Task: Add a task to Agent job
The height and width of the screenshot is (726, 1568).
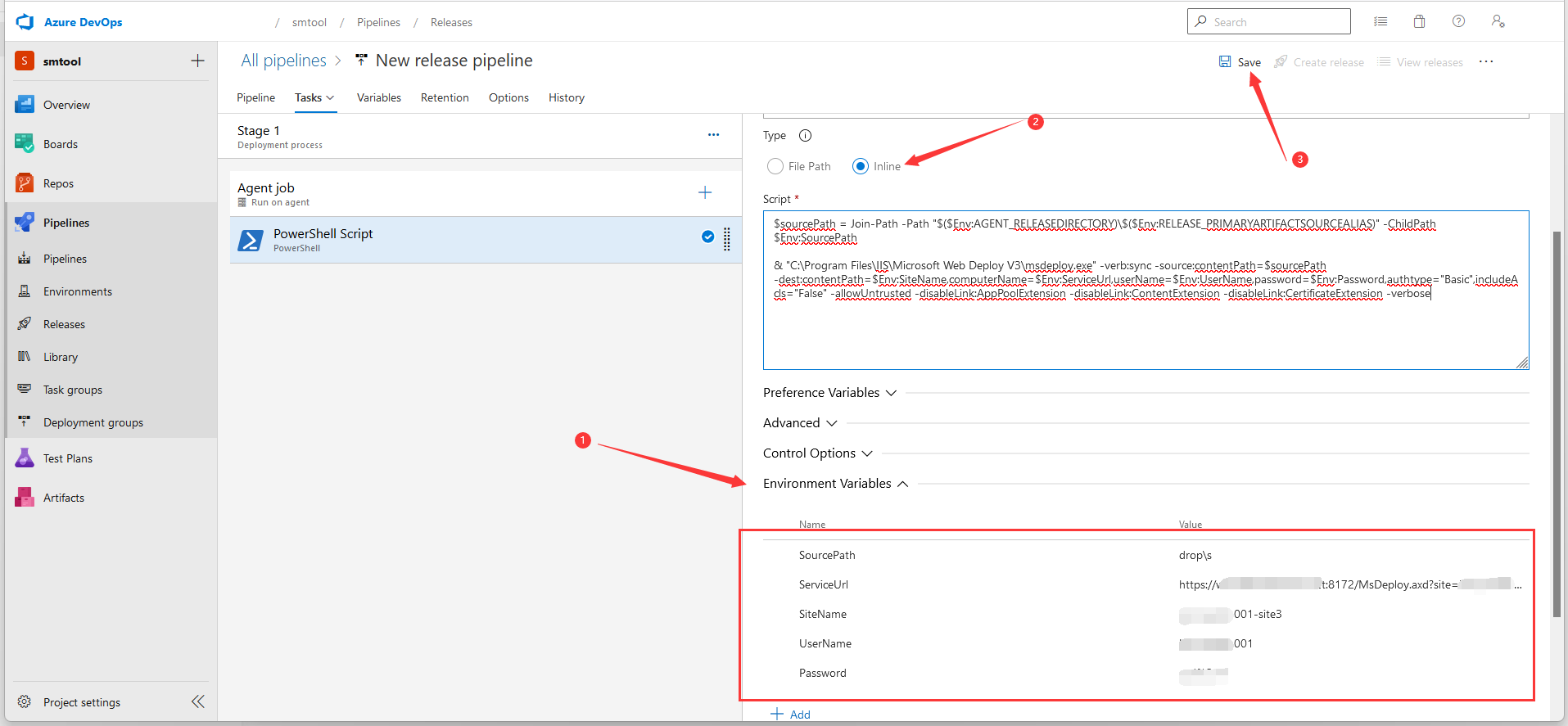Action: tap(705, 193)
